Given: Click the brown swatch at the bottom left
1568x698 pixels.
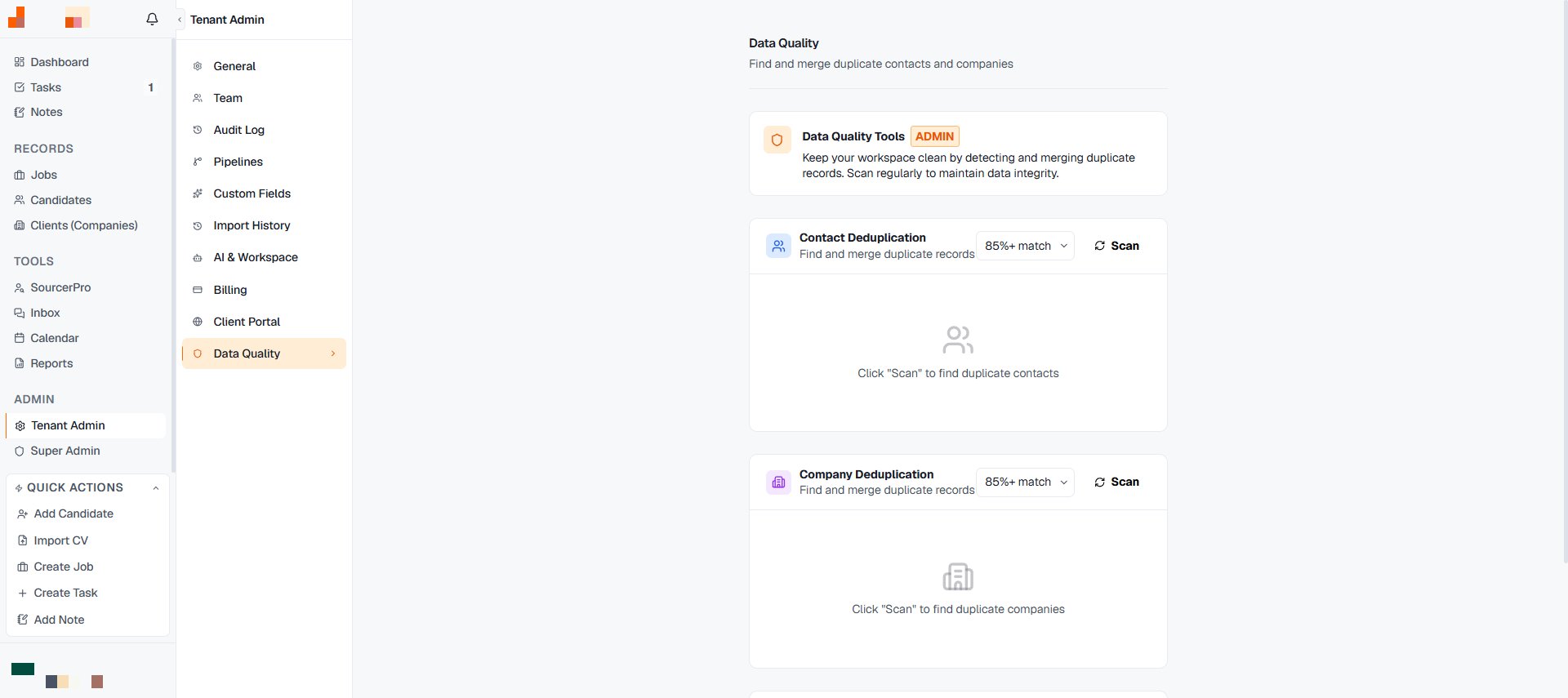Looking at the screenshot, I should point(97,682).
